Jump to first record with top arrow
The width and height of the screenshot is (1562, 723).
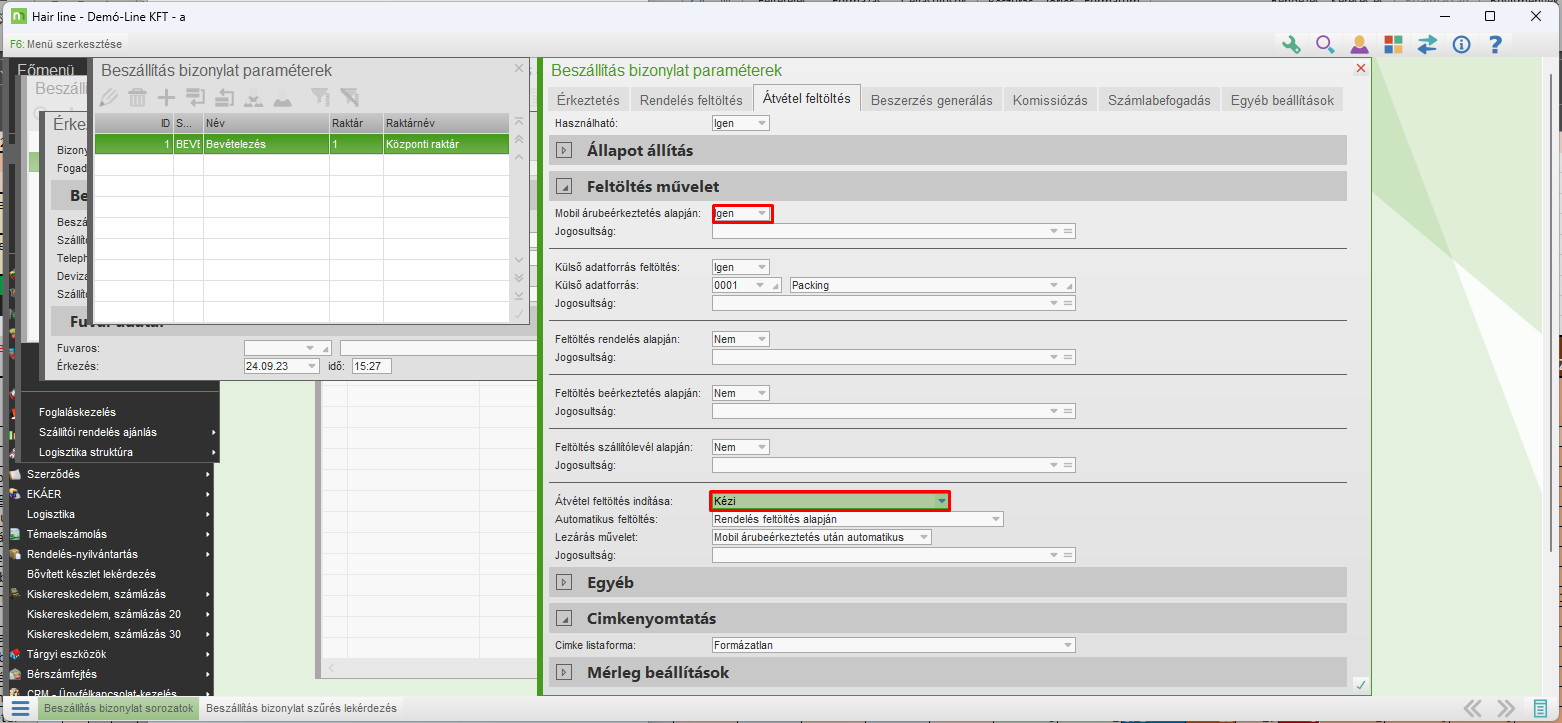point(518,121)
